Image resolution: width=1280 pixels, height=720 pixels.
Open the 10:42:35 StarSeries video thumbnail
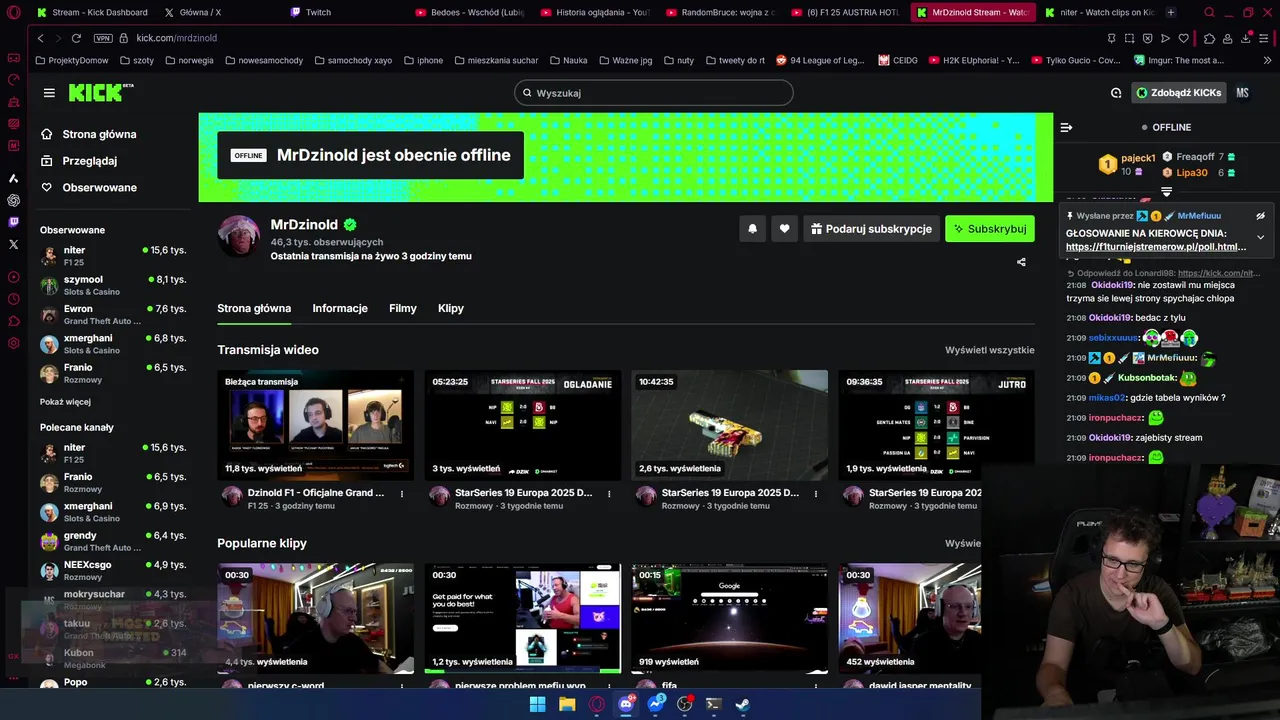click(729, 425)
